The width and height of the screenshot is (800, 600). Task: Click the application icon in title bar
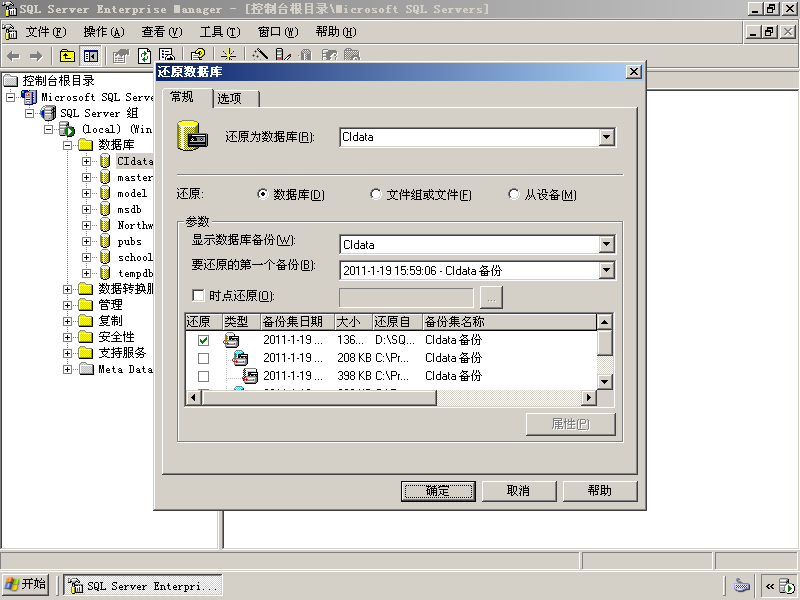pos(9,9)
